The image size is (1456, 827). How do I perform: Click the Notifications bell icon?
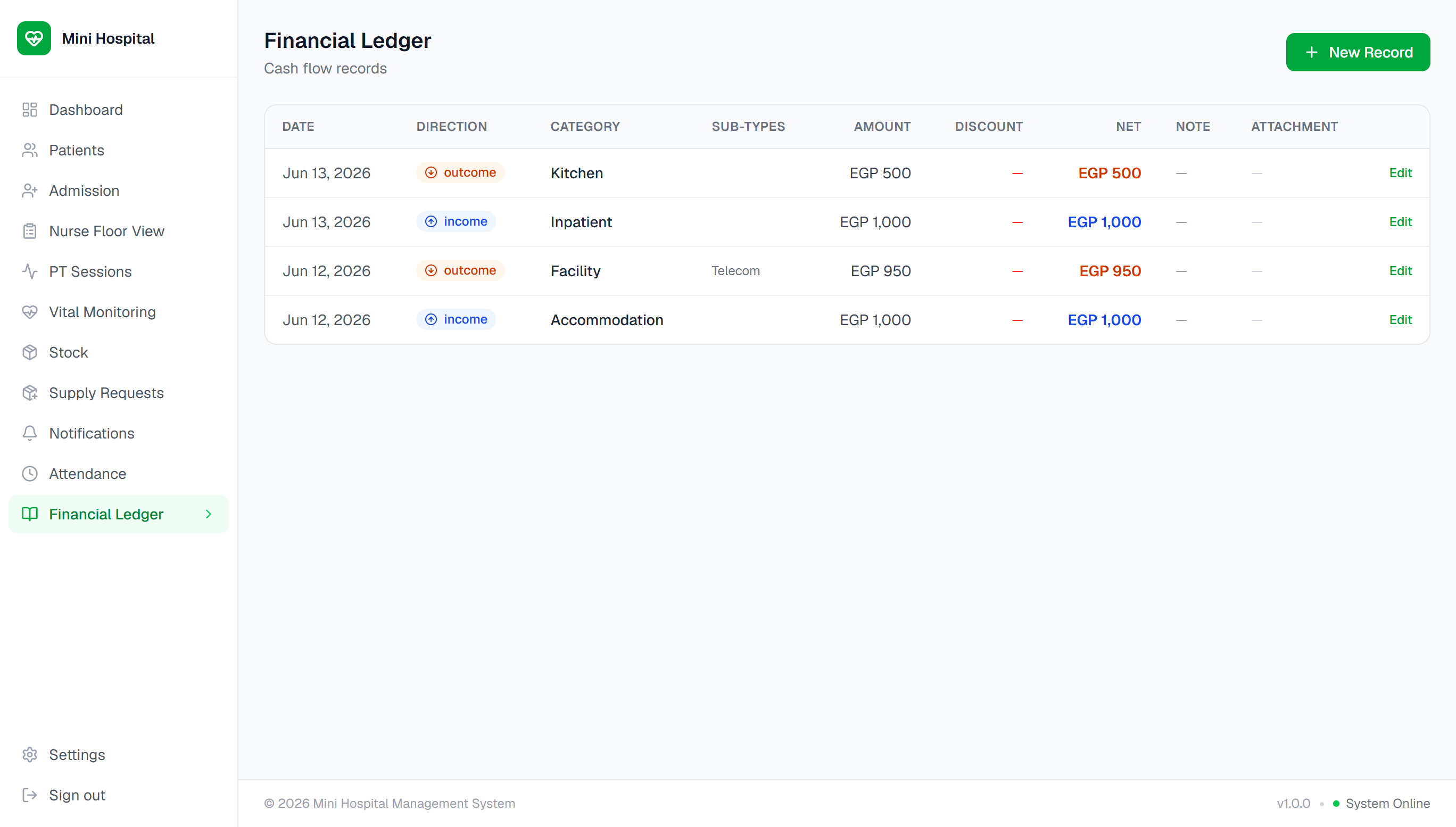click(29, 433)
